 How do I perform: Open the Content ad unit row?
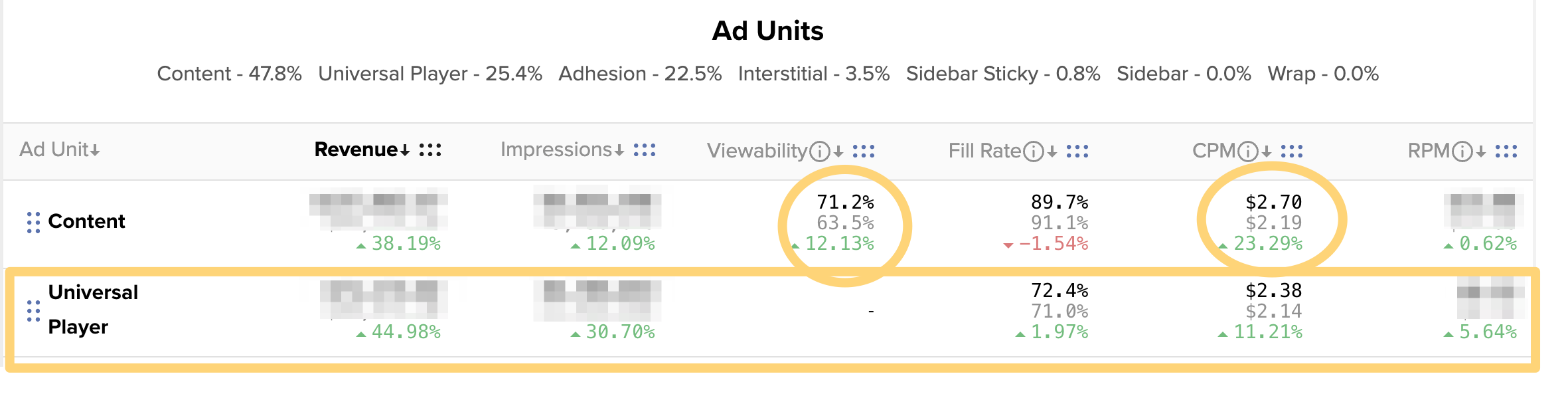tap(86, 221)
